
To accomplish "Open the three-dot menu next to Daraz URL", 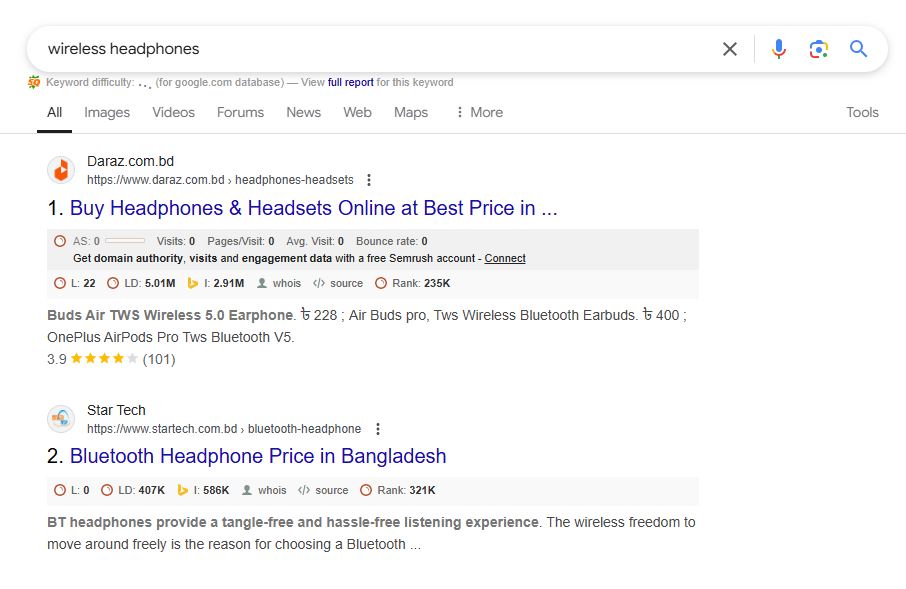I will 369,179.
